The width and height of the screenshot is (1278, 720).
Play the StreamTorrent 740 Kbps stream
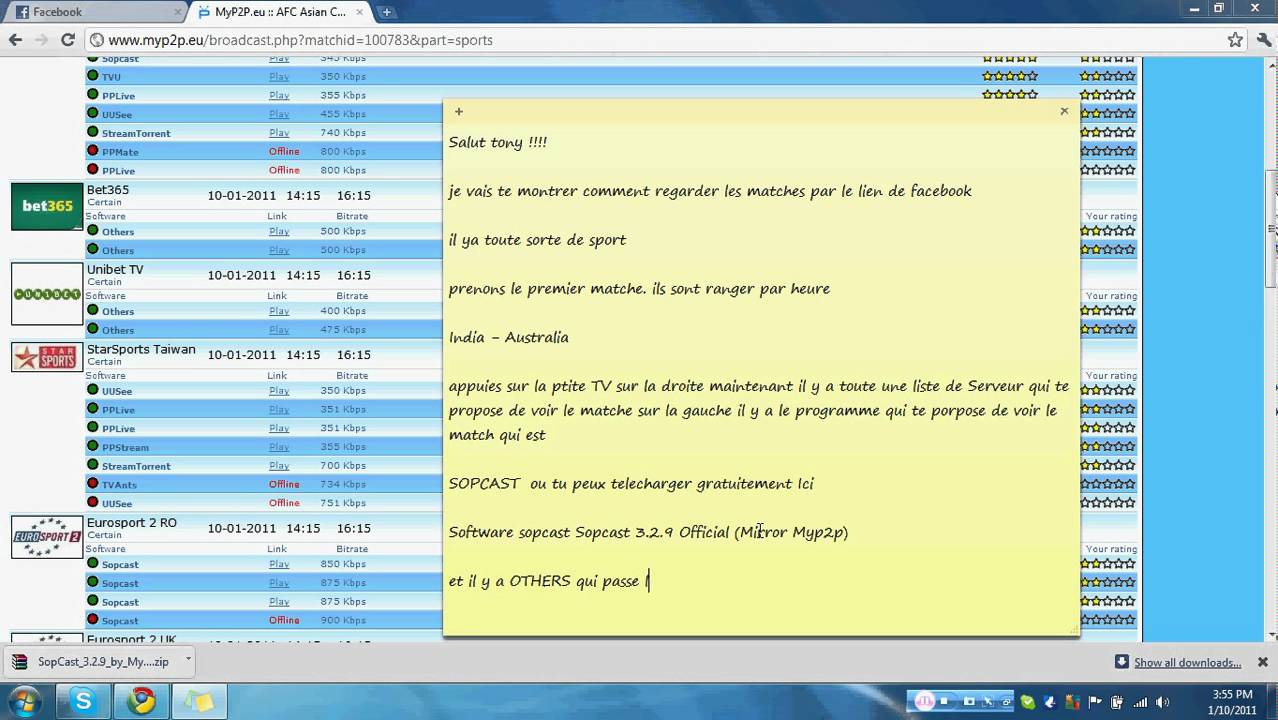[x=279, y=133]
